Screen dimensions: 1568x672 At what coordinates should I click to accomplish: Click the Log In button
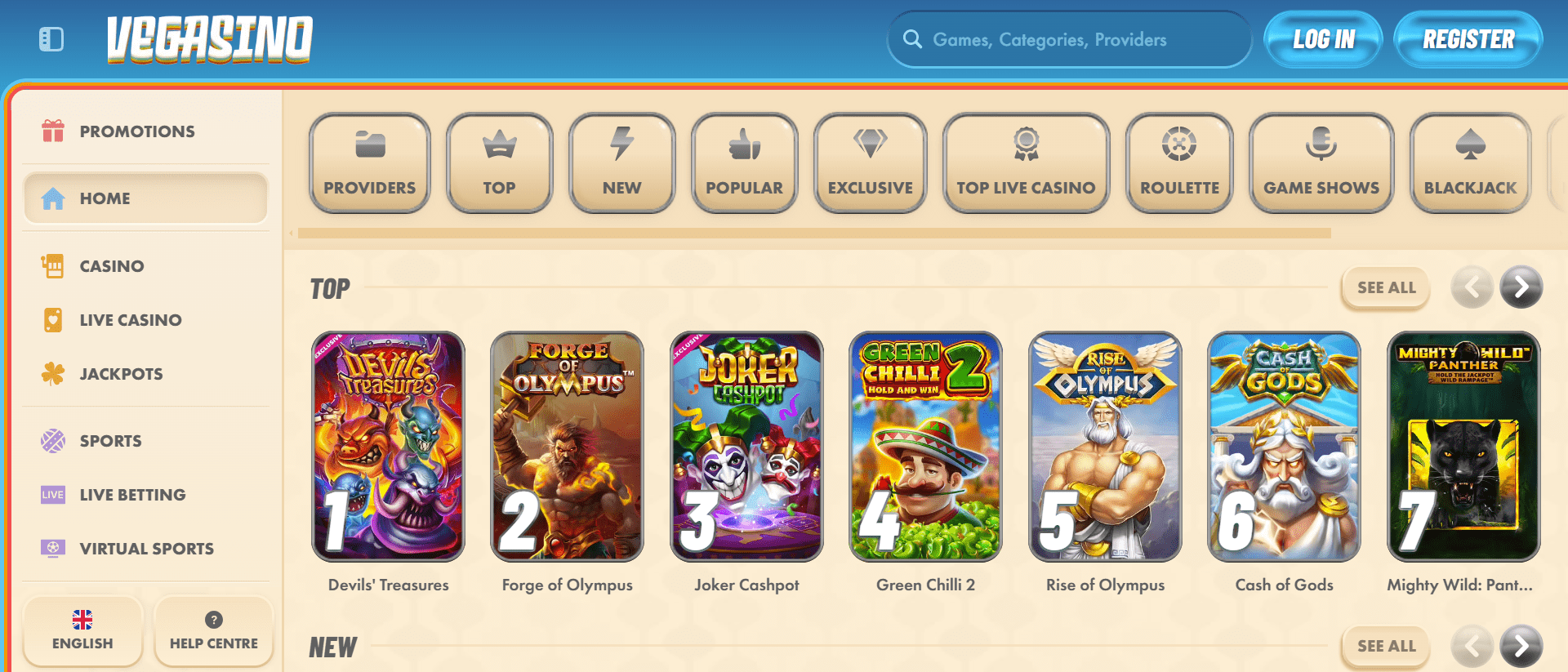(x=1323, y=39)
